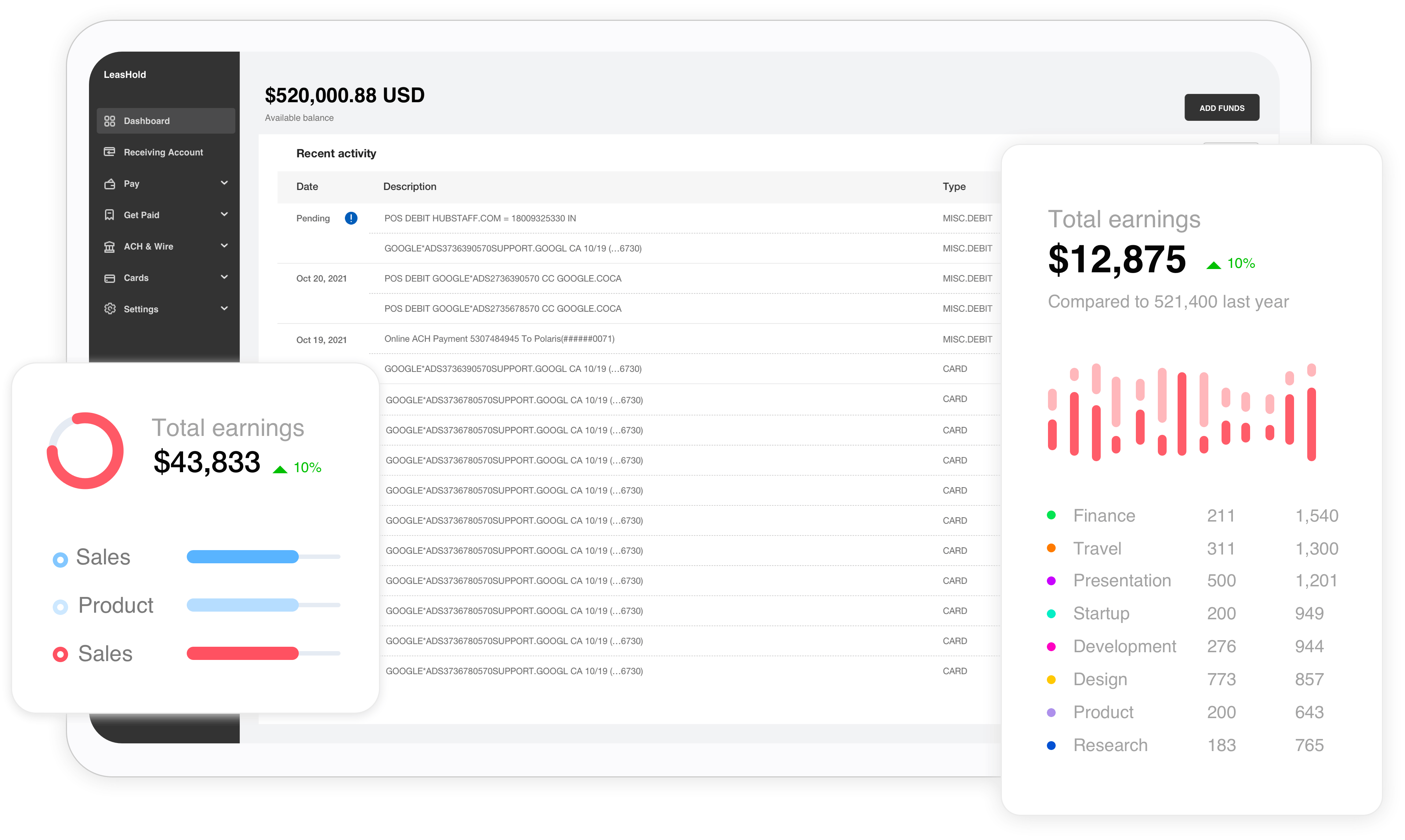Click the Cards icon in sidebar
The height and width of the screenshot is (840, 1405).
pos(109,278)
